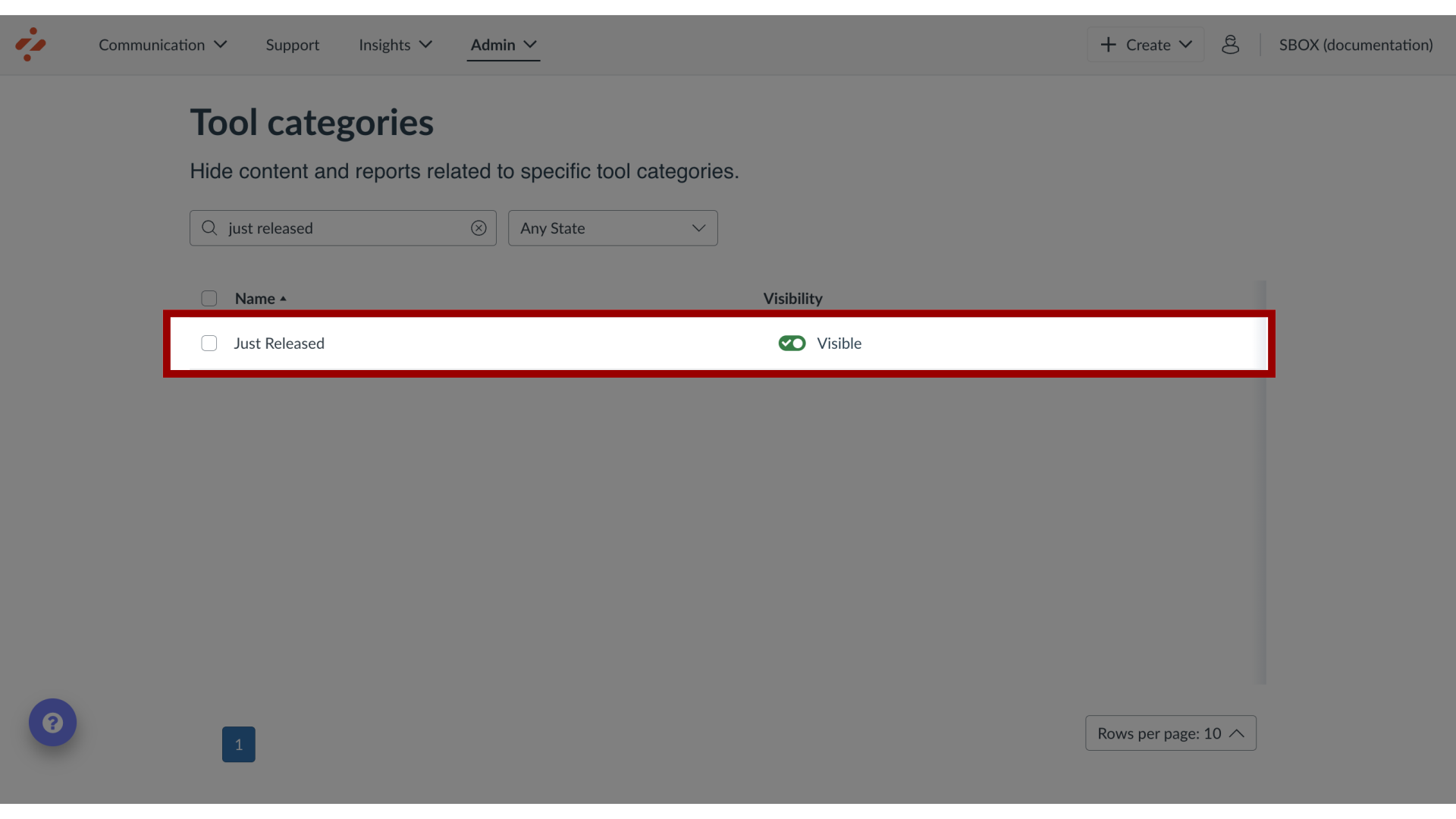This screenshot has height=819, width=1456.
Task: Click the just released search input field
Action: click(343, 228)
